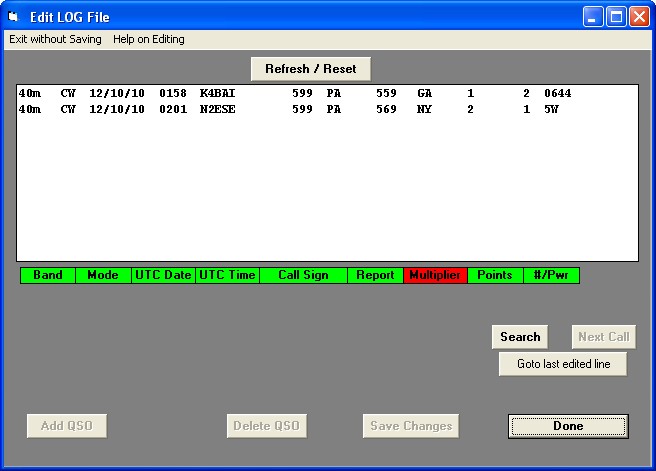This screenshot has width=656, height=471.
Task: Click the Refresh / Reset button
Action: [310, 69]
